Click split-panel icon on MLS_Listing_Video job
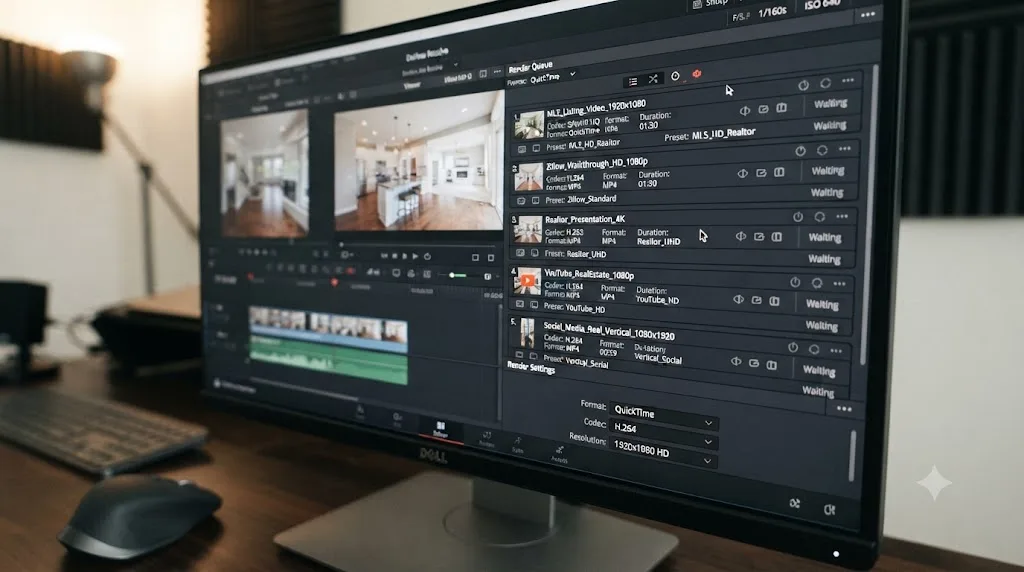This screenshot has height=572, width=1024. (782, 108)
